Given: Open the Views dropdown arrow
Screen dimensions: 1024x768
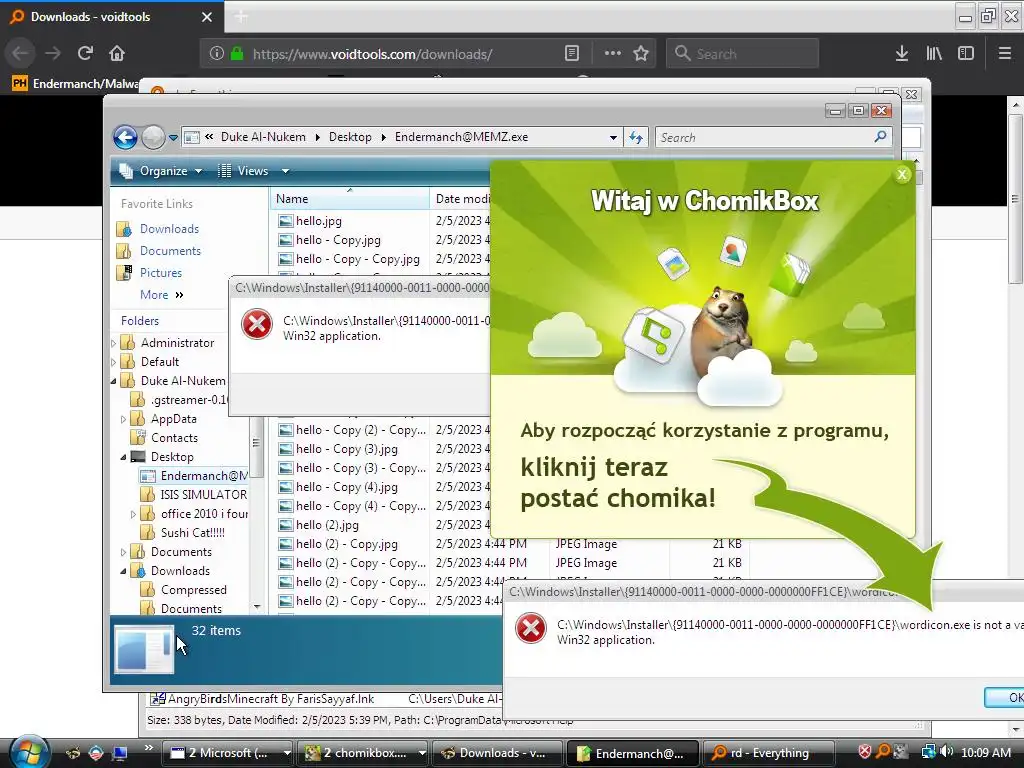Looking at the screenshot, I should [285, 171].
